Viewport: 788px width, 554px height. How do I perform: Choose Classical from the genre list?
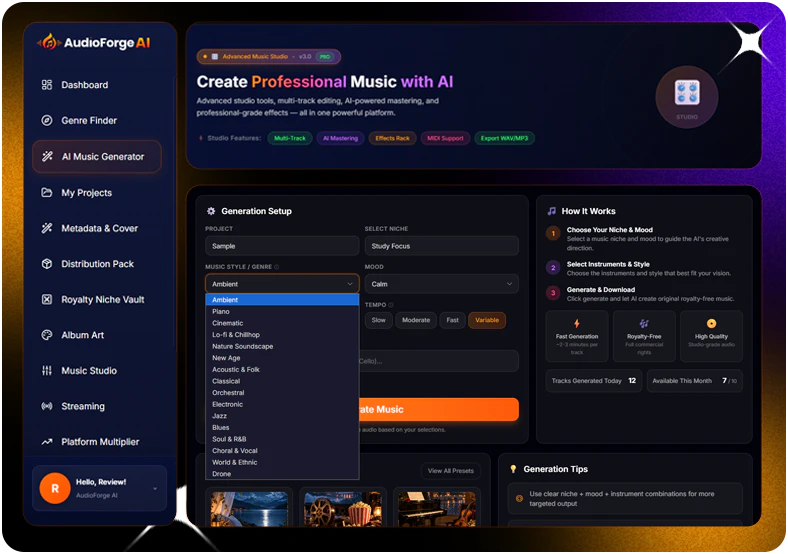[282, 381]
